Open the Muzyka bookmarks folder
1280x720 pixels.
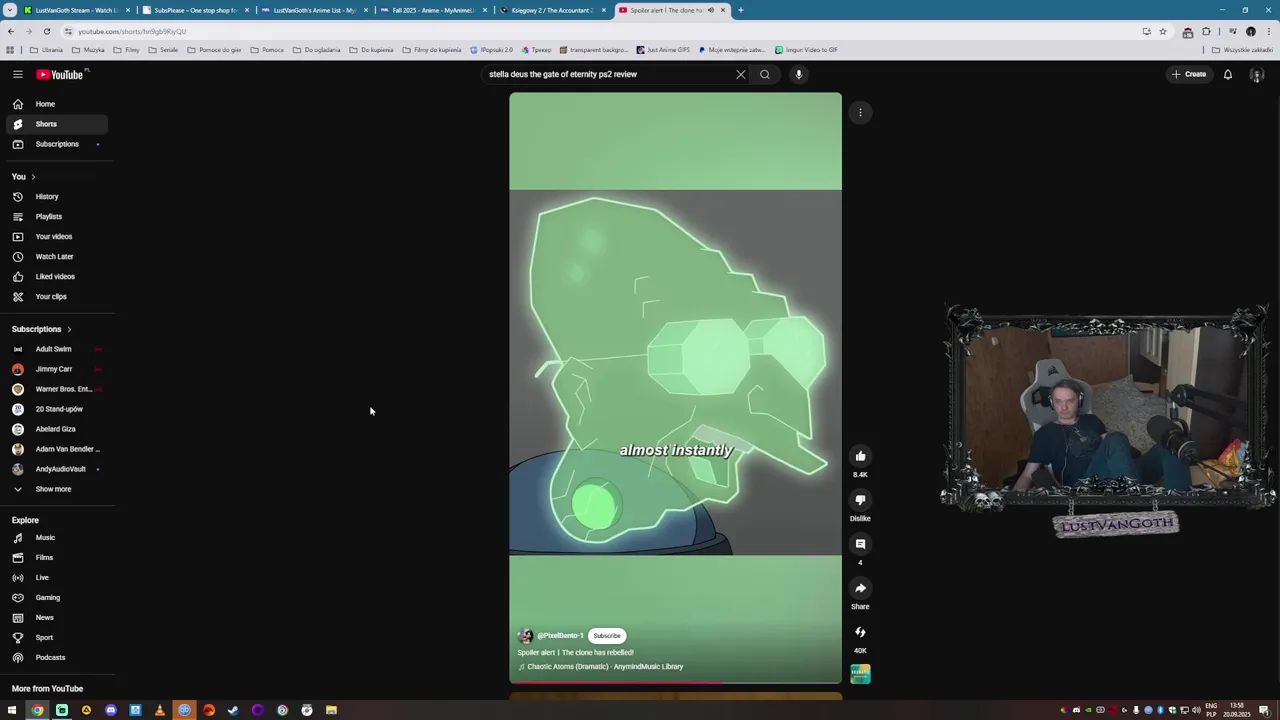(x=88, y=49)
